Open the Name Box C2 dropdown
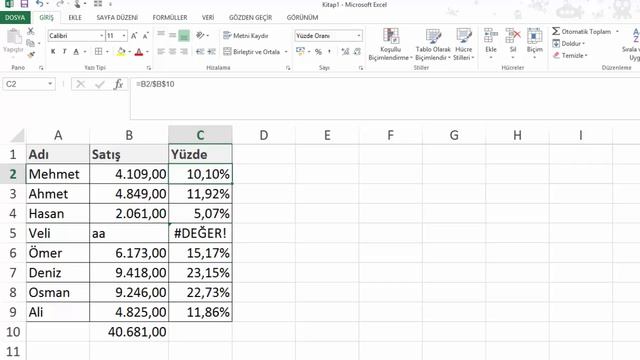Image resolution: width=640 pixels, height=360 pixels. (50, 84)
